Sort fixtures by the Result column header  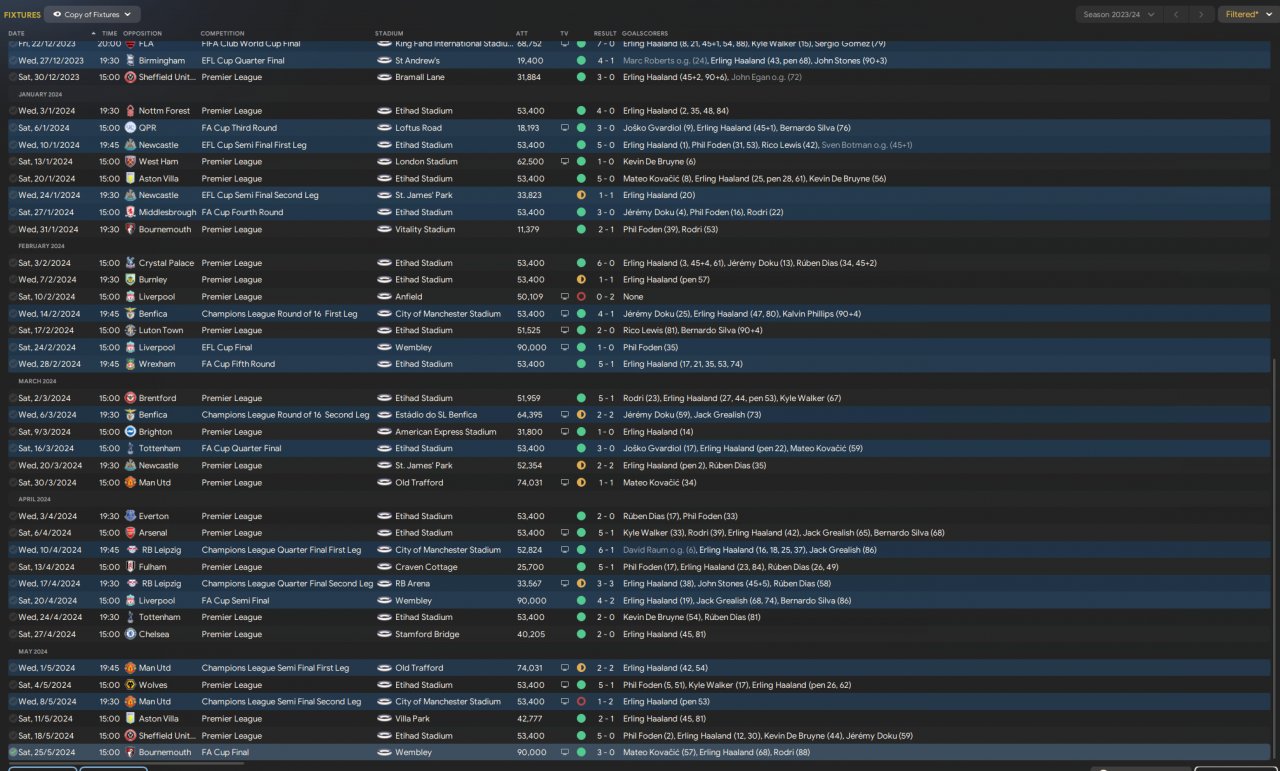point(605,33)
